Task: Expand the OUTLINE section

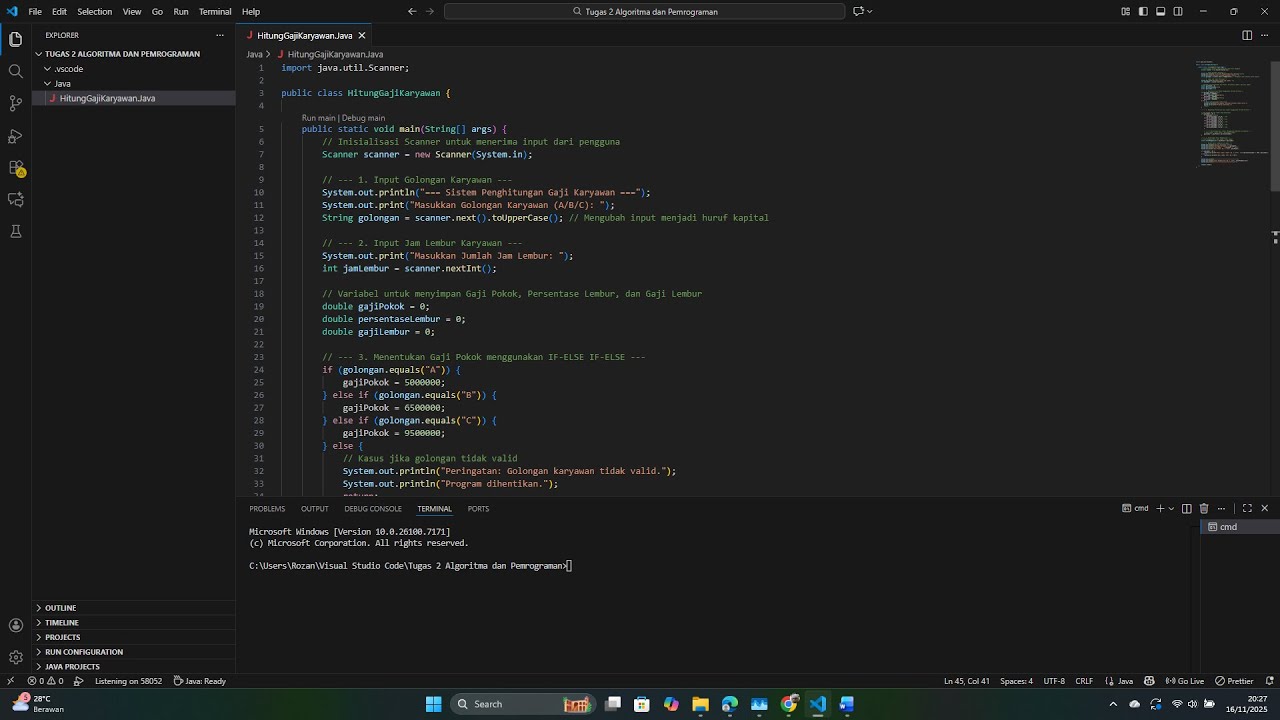Action: click(134, 608)
